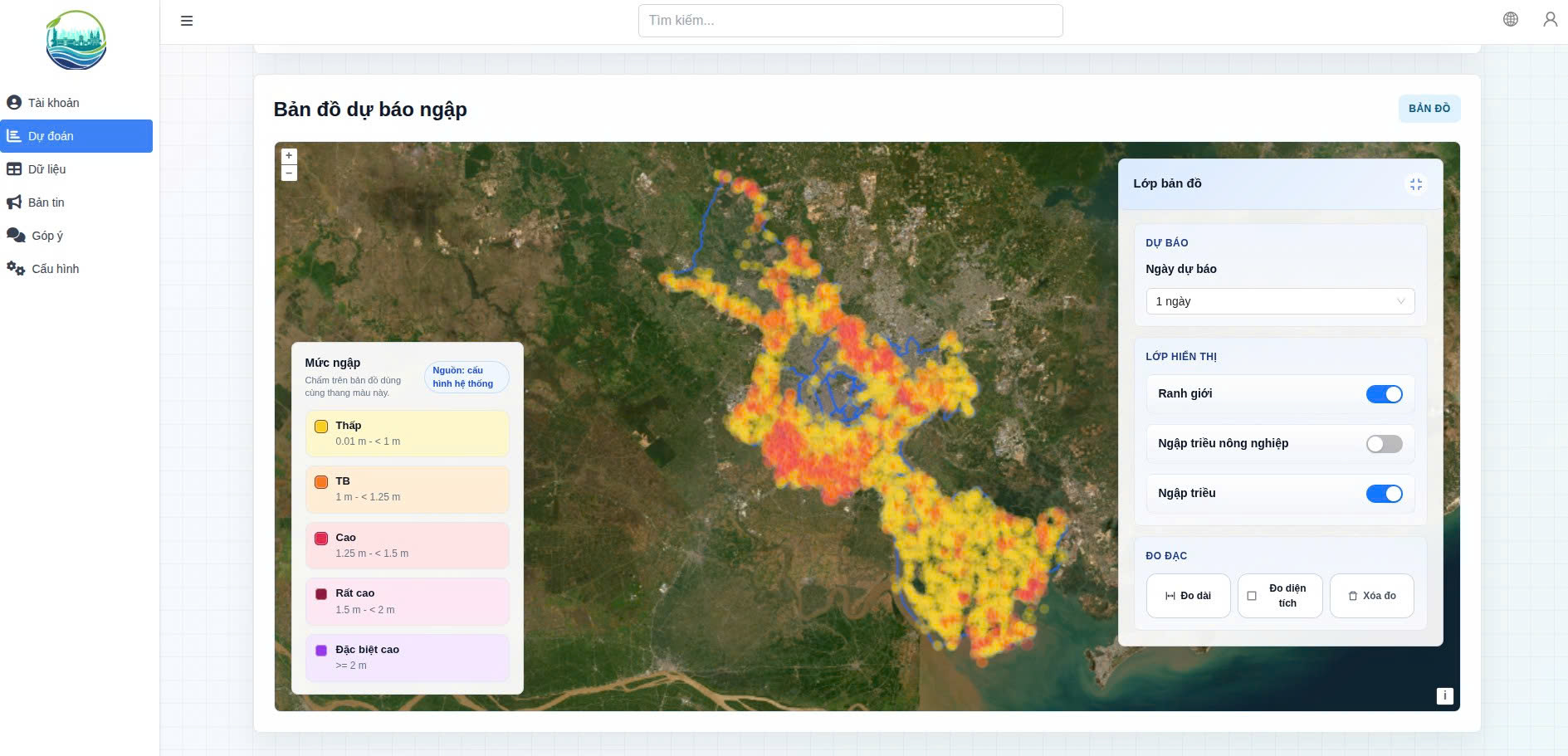Image resolution: width=1568 pixels, height=756 pixels.
Task: Click the Góp ý chat icon
Action: click(x=16, y=236)
